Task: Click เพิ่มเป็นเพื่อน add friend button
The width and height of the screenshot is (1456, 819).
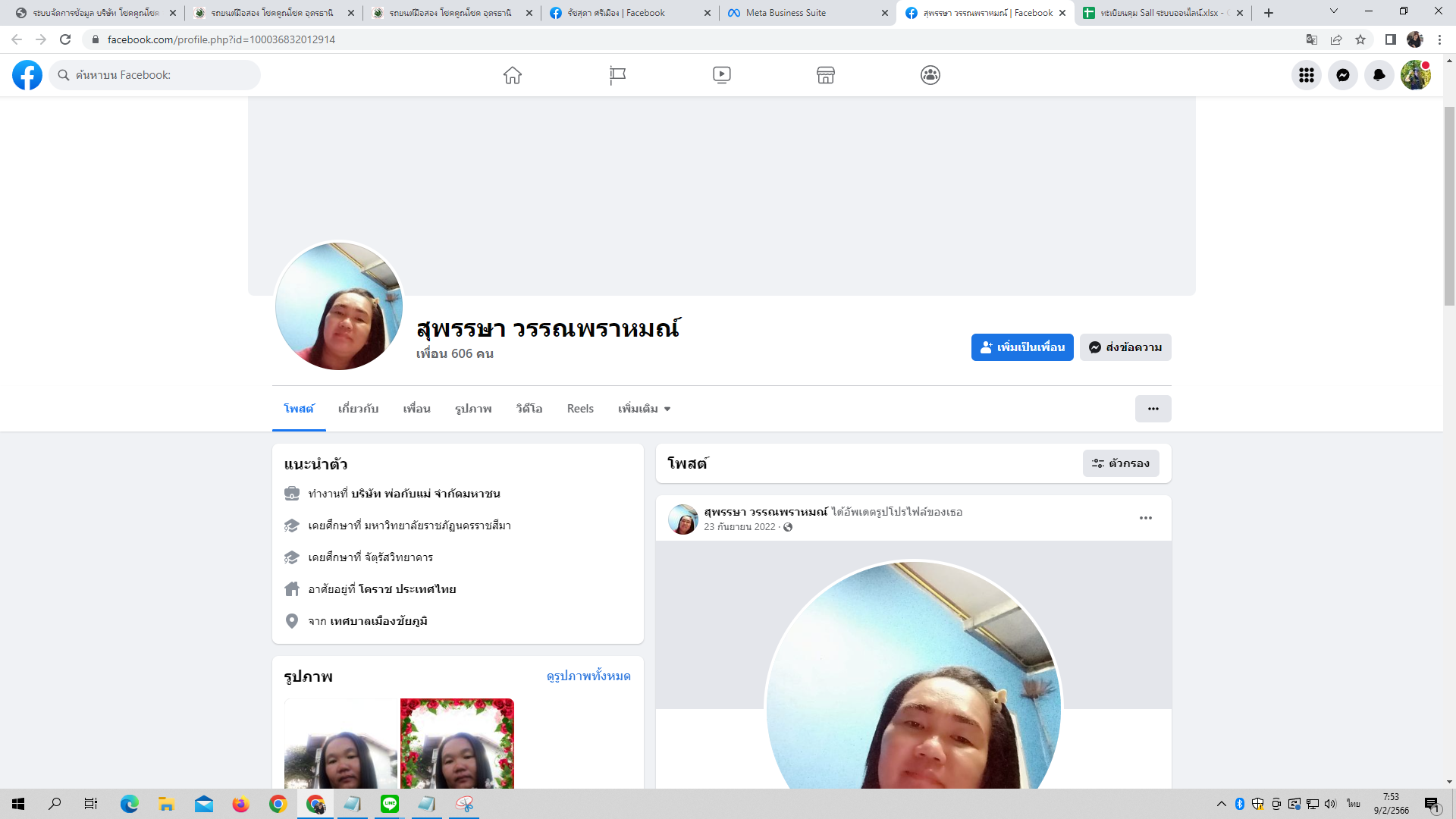Action: point(1022,347)
